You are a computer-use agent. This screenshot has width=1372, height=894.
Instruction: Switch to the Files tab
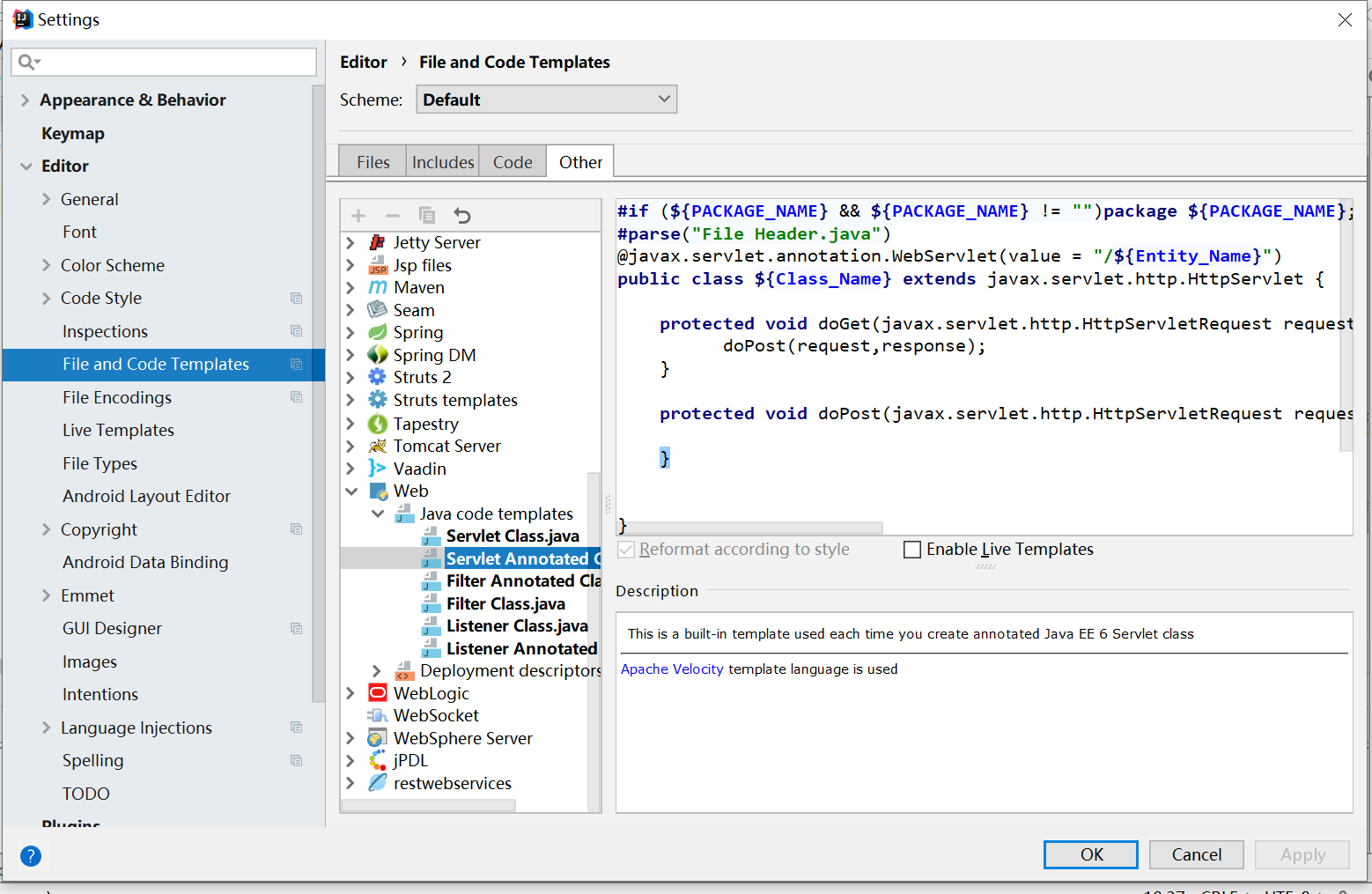click(x=373, y=162)
